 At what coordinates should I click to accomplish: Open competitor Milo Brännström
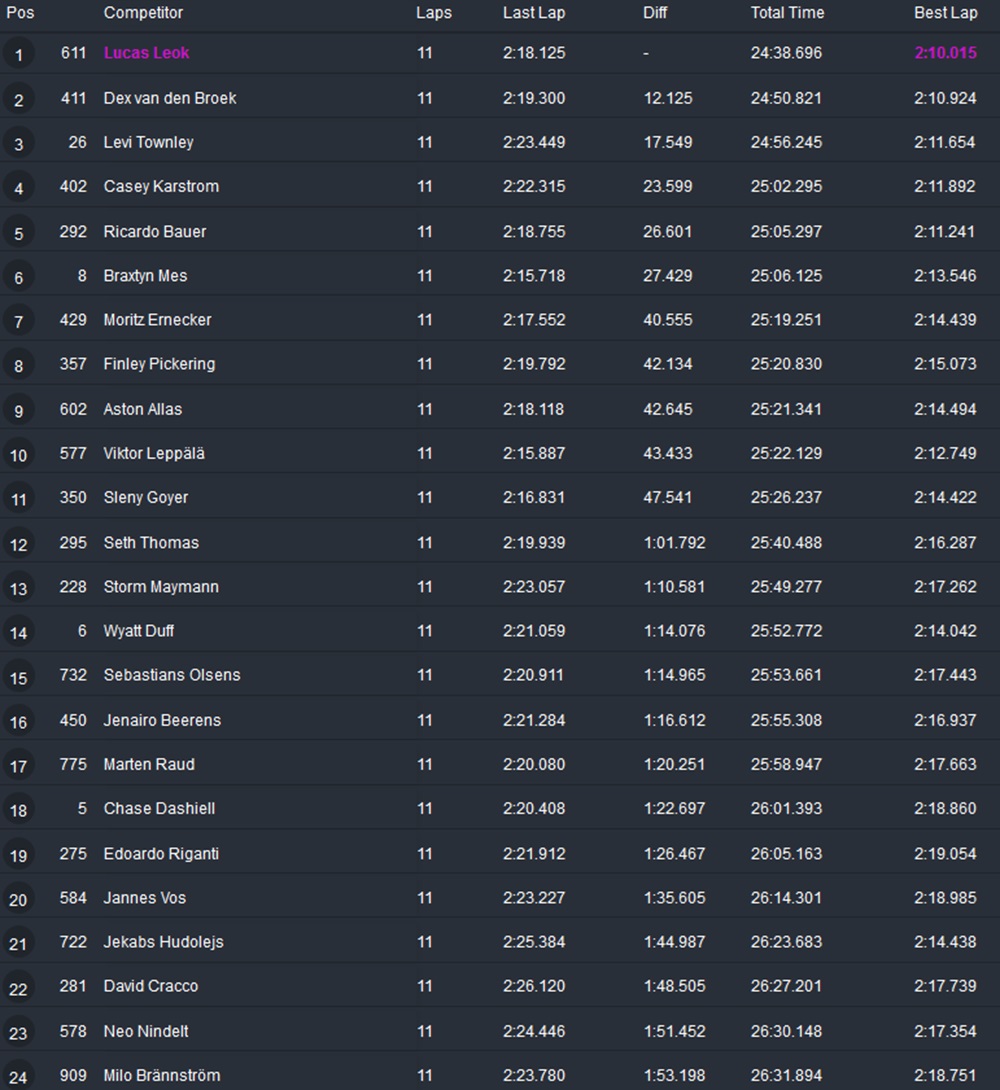pyautogui.click(x=162, y=1075)
